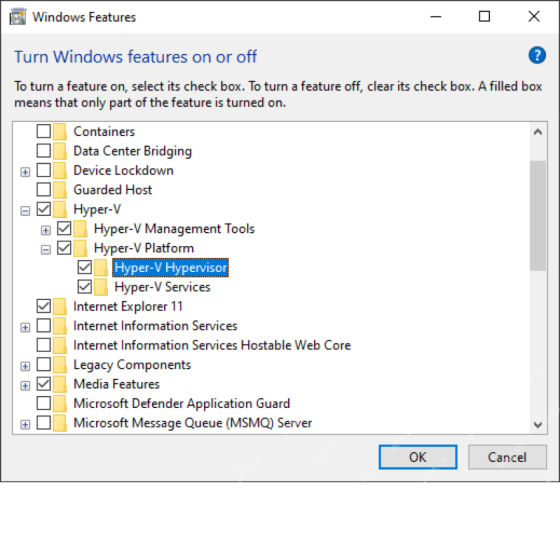Maximize the Windows Features window
Viewport: 560px width, 560px height.
click(x=484, y=16)
